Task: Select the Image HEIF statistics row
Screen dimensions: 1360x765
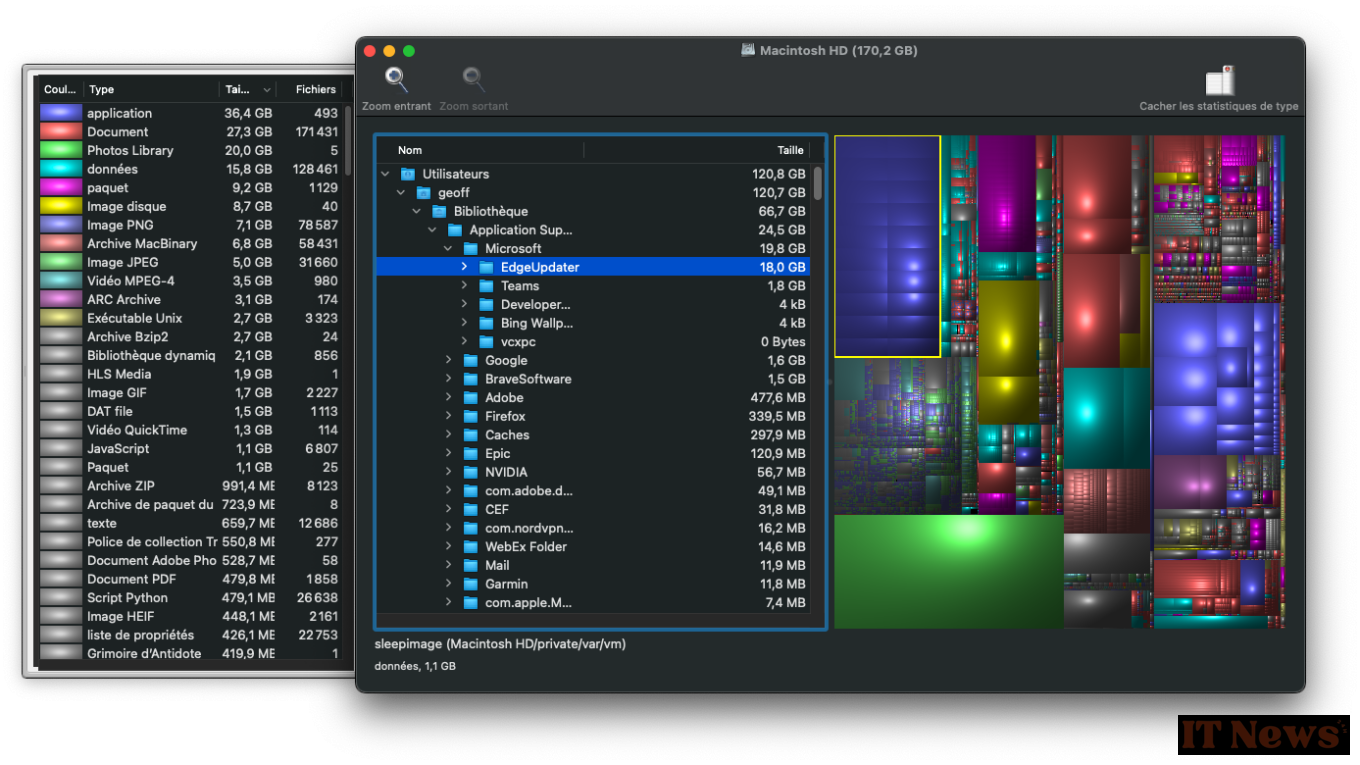Action: tap(190, 617)
